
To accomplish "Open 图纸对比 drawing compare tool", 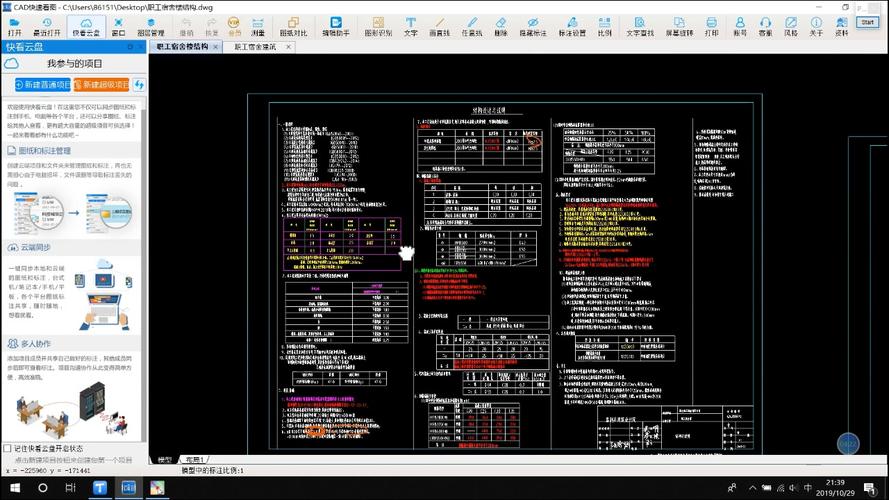I will pos(293,27).
